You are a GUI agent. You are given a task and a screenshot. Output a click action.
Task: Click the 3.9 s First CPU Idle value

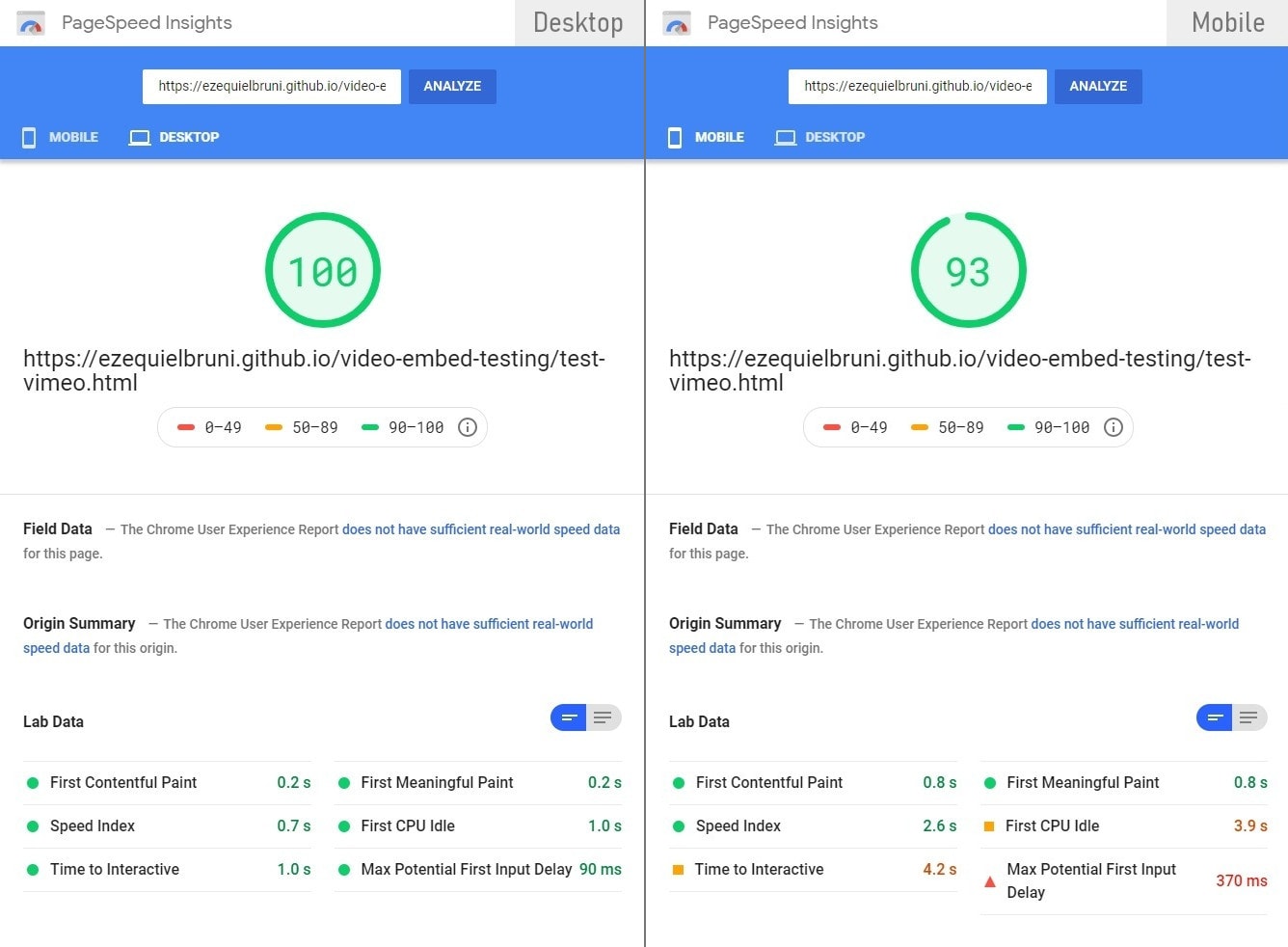tap(1250, 826)
